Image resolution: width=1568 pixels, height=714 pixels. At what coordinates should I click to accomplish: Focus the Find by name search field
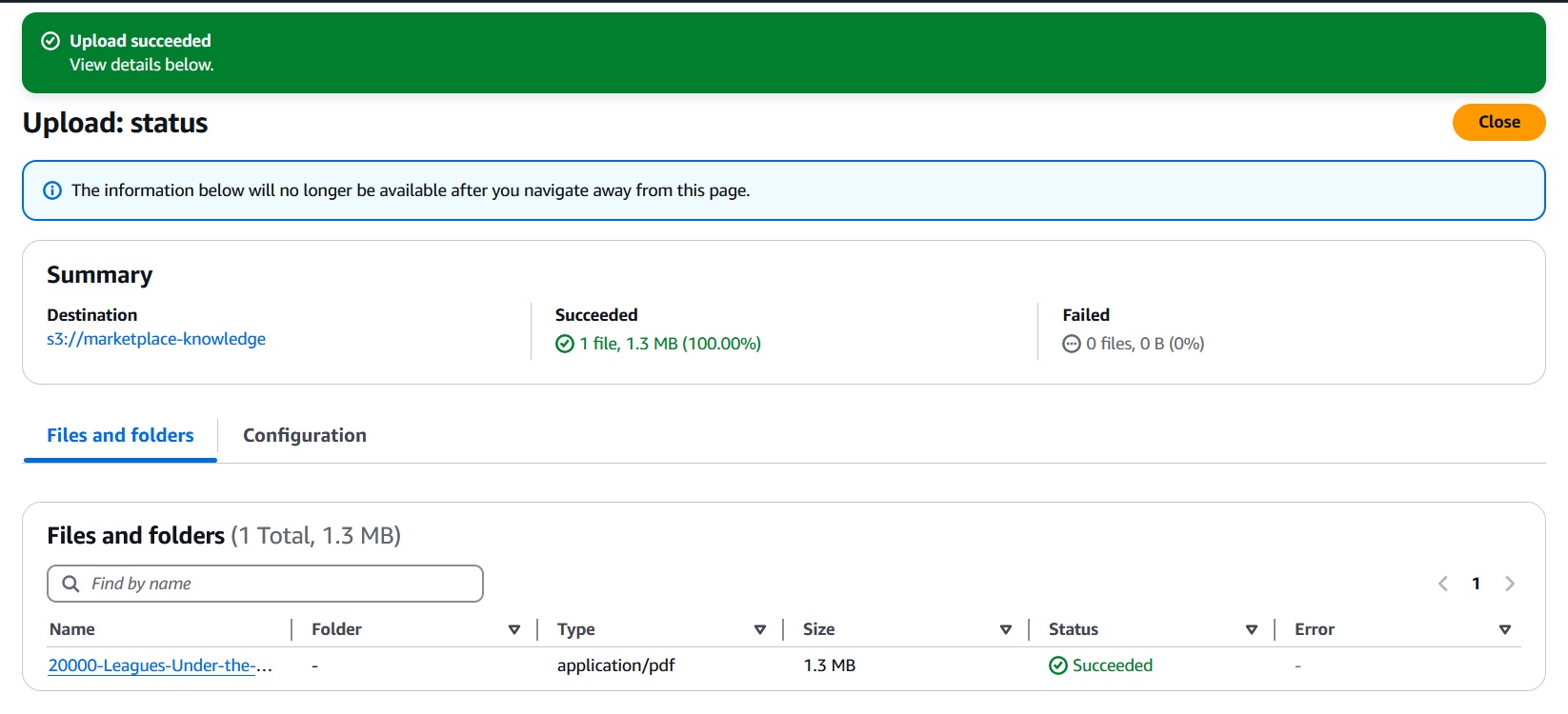[265, 584]
